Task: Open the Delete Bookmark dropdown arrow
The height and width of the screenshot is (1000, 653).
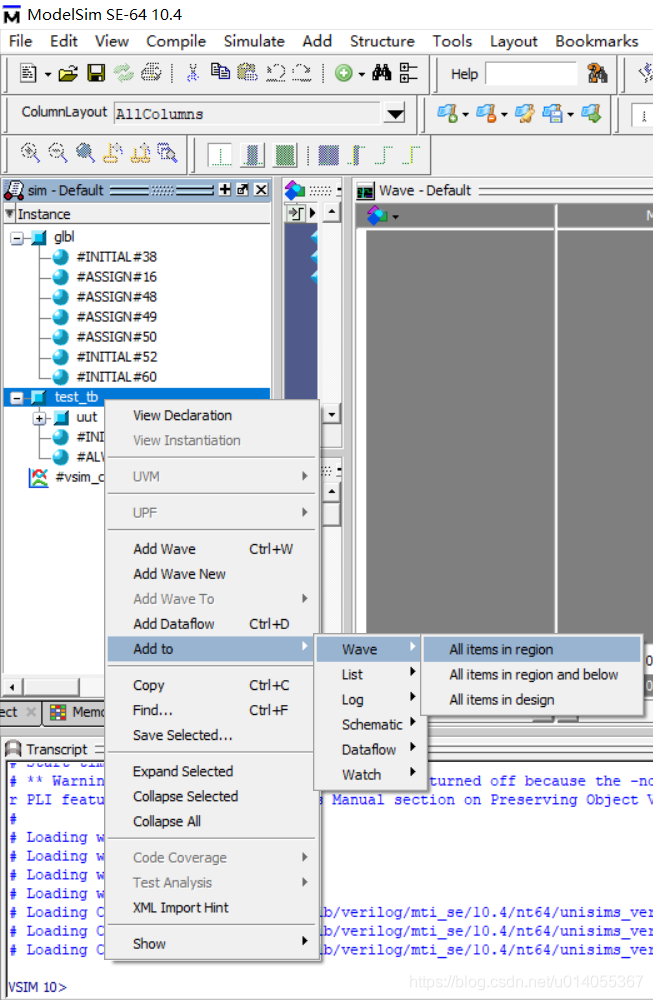Action: click(504, 115)
